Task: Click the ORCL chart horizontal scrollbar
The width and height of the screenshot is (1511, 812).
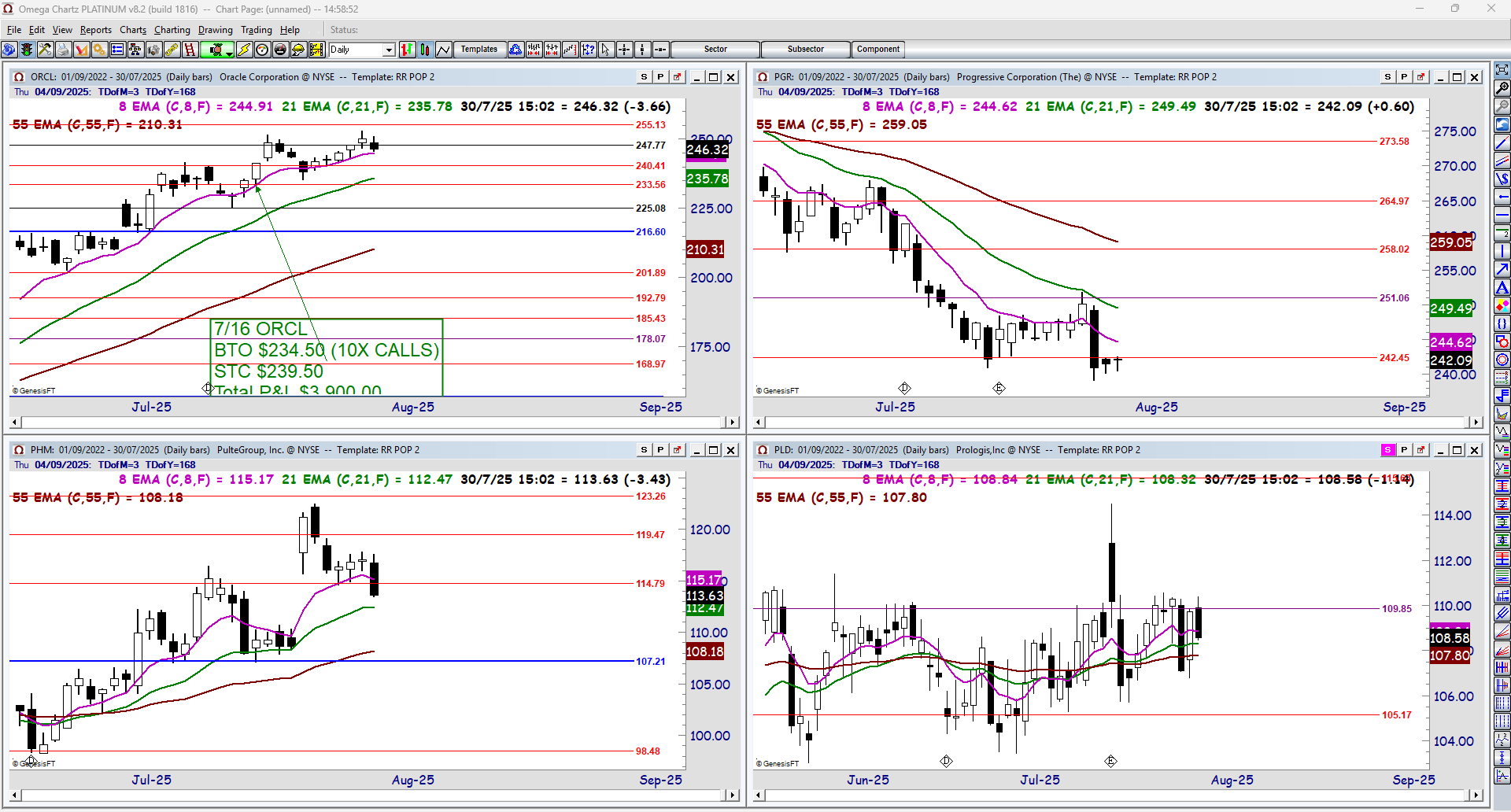Action: pyautogui.click(x=374, y=423)
